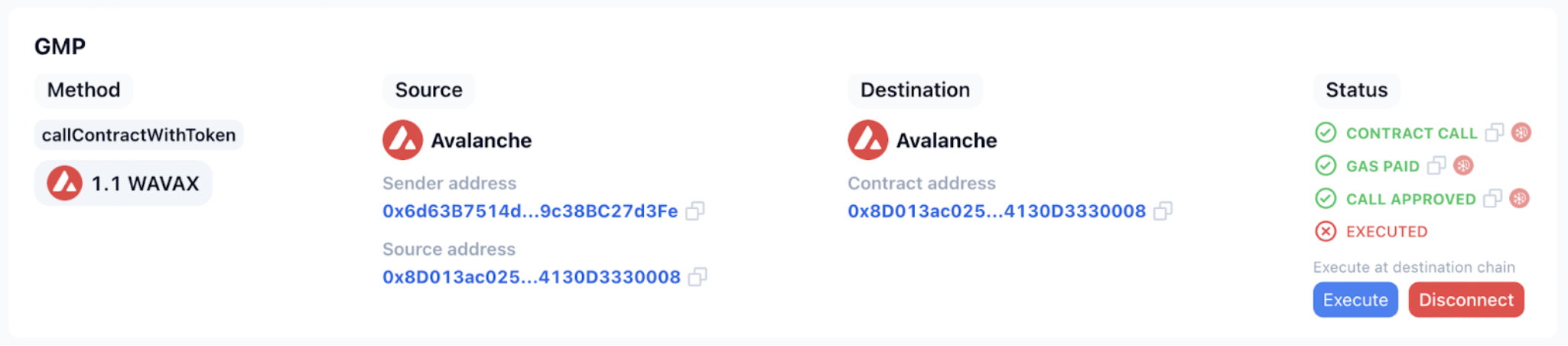Open explorer icon next to CALL APPROVED
The height and width of the screenshot is (346, 1568).
pyautogui.click(x=1520, y=198)
